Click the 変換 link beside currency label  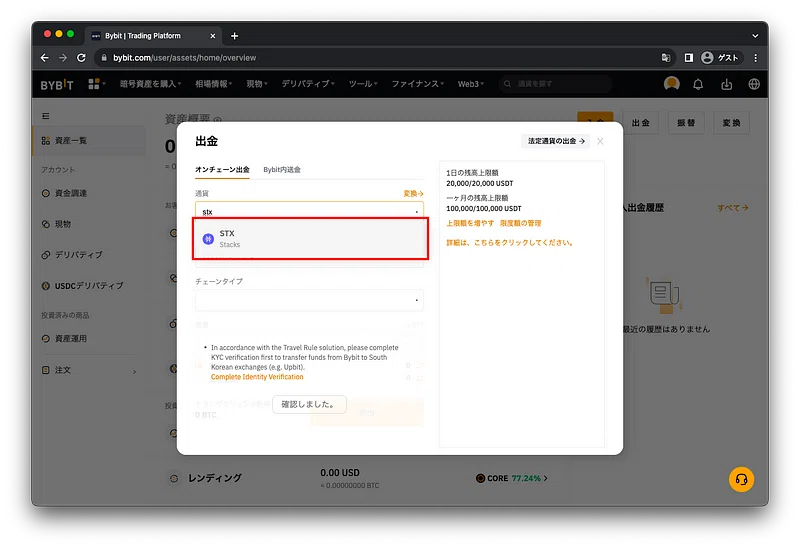point(413,193)
